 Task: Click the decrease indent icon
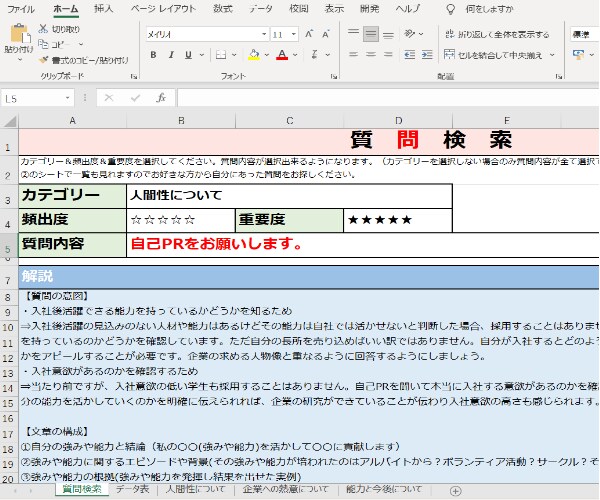[409, 55]
